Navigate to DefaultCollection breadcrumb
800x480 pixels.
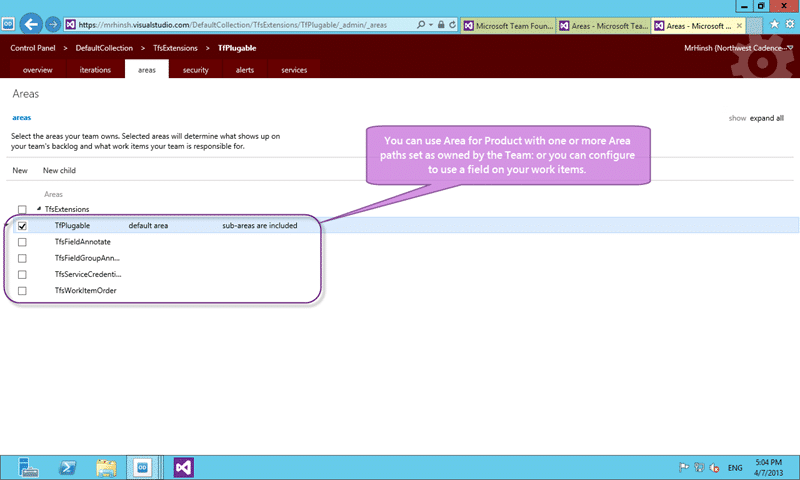pyautogui.click(x=104, y=48)
